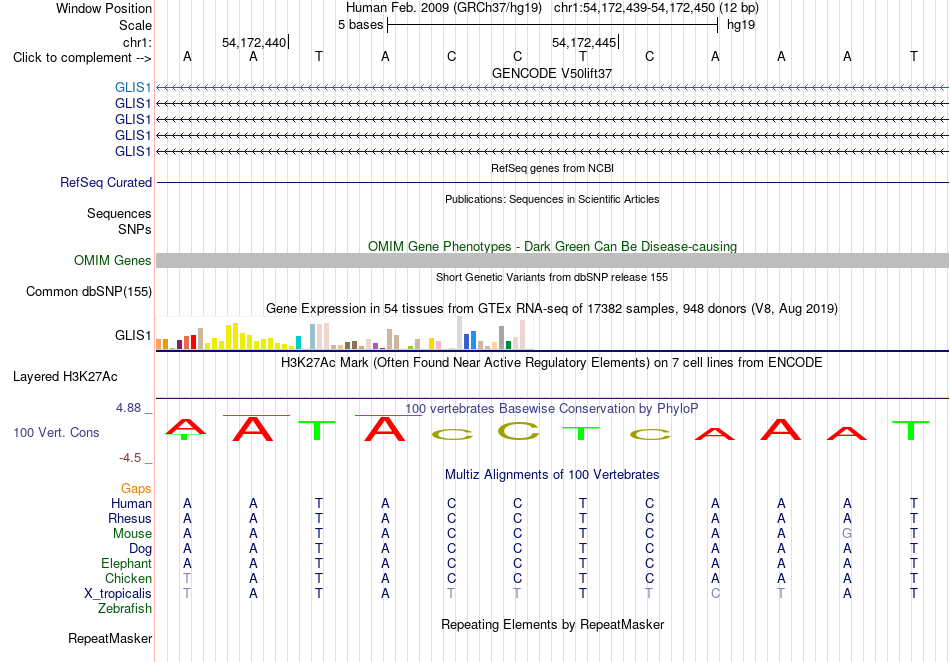950x662 pixels.
Task: Open the GTEx Gene Expression track title
Action: pyautogui.click(x=552, y=309)
